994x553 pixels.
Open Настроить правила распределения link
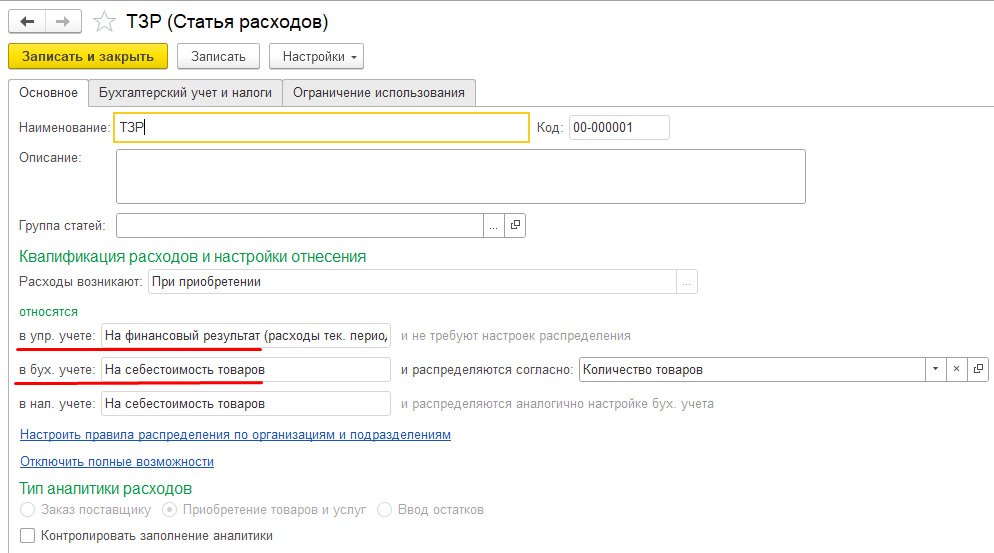coord(235,435)
